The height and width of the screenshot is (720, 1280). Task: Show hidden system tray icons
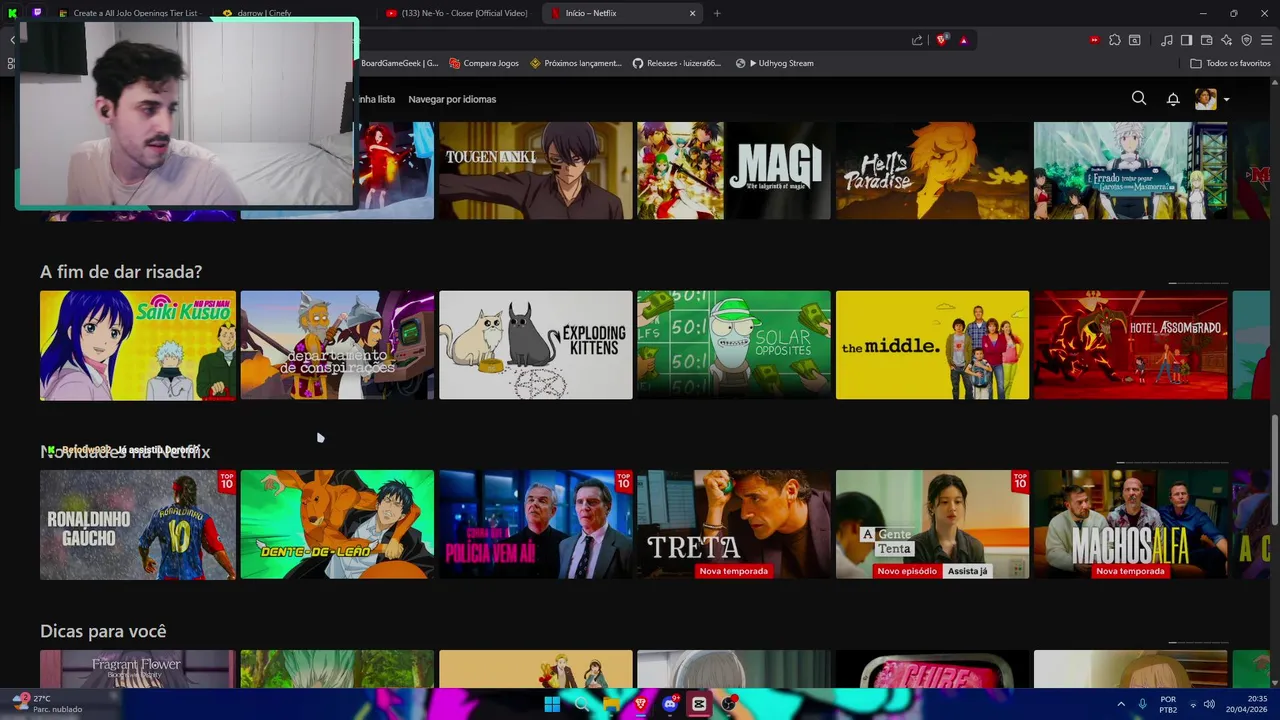pos(1121,704)
